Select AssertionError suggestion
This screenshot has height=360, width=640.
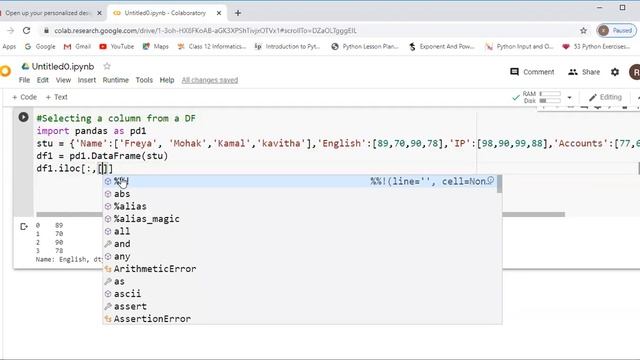pyautogui.click(x=302, y=318)
